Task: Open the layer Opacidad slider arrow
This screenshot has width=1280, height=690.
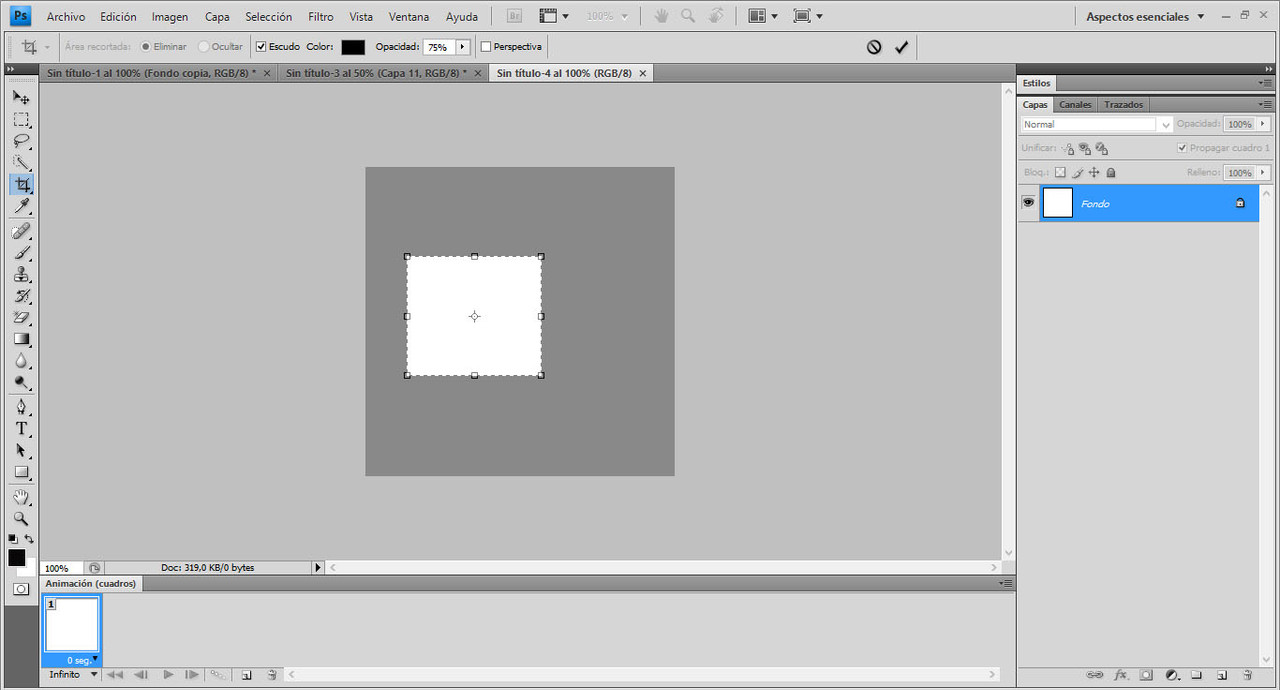Action: coord(1263,124)
